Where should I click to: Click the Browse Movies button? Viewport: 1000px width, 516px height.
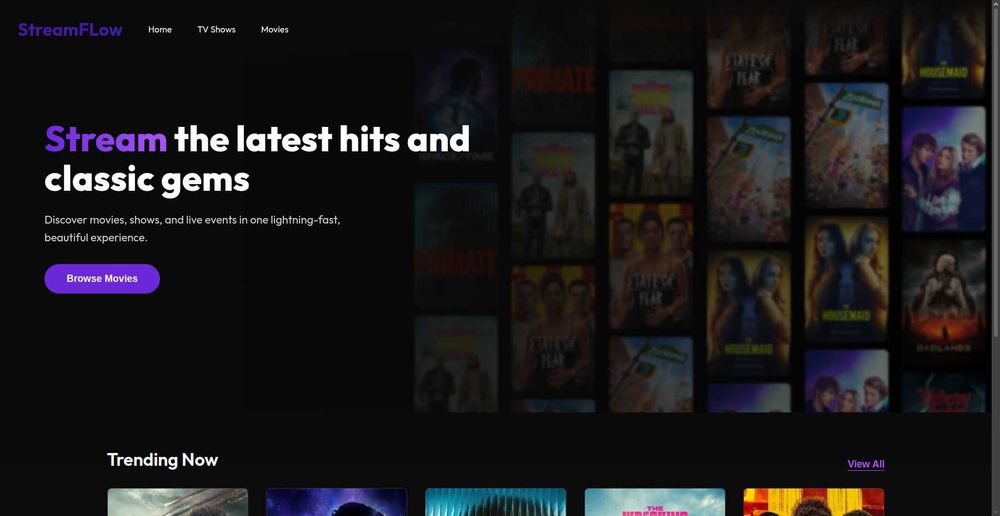point(102,279)
